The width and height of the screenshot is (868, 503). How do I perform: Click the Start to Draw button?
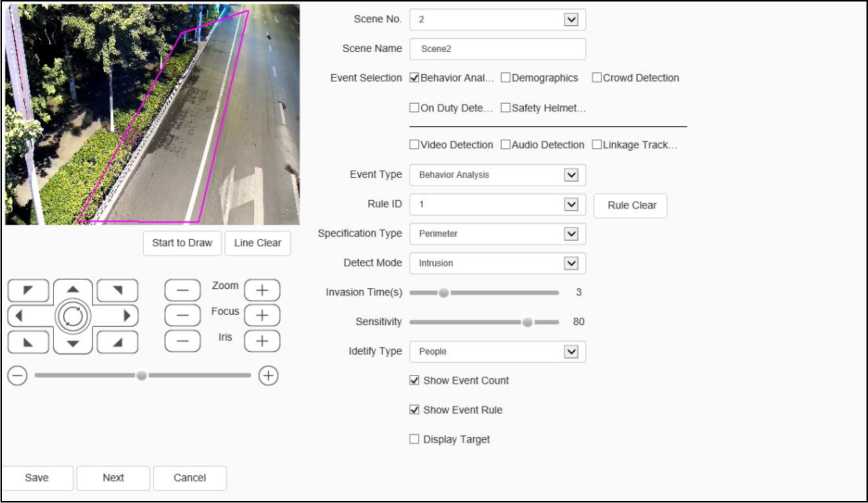[x=182, y=243]
